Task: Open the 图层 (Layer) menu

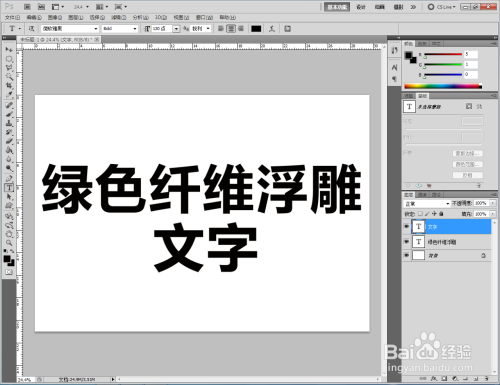Action: (x=76, y=17)
